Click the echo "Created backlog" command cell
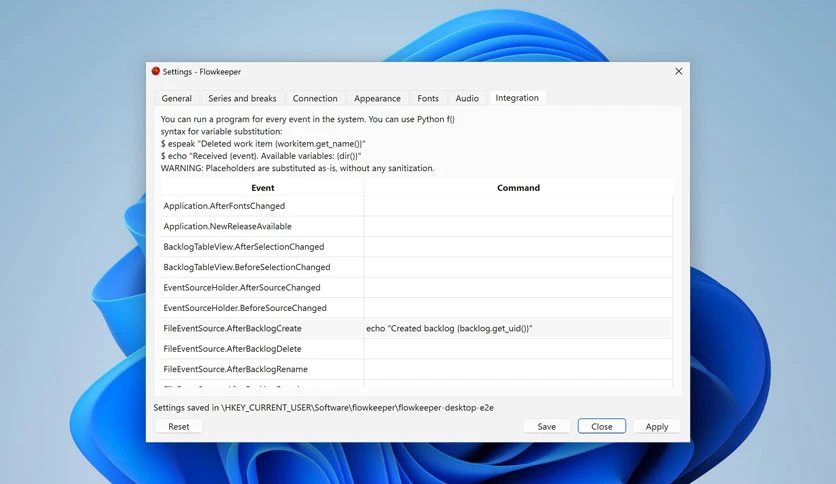The height and width of the screenshot is (484, 836). click(x=518, y=328)
